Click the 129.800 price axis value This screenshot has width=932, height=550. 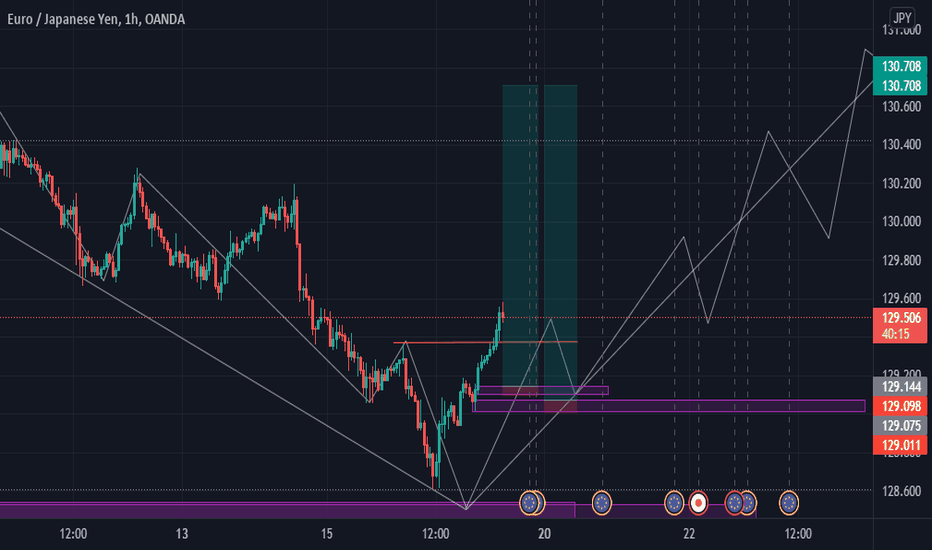point(901,260)
